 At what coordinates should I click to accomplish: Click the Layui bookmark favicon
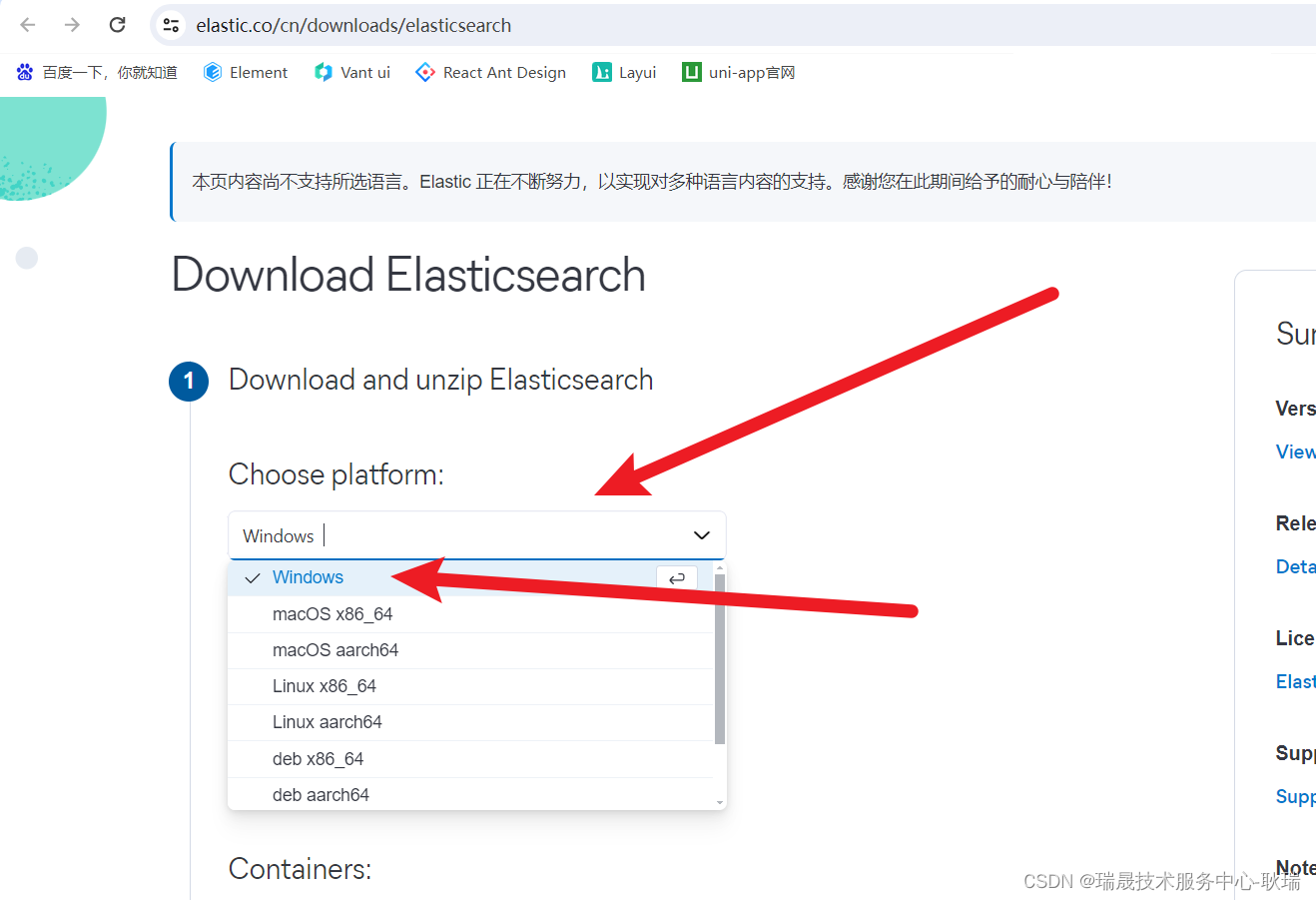pyautogui.click(x=601, y=72)
